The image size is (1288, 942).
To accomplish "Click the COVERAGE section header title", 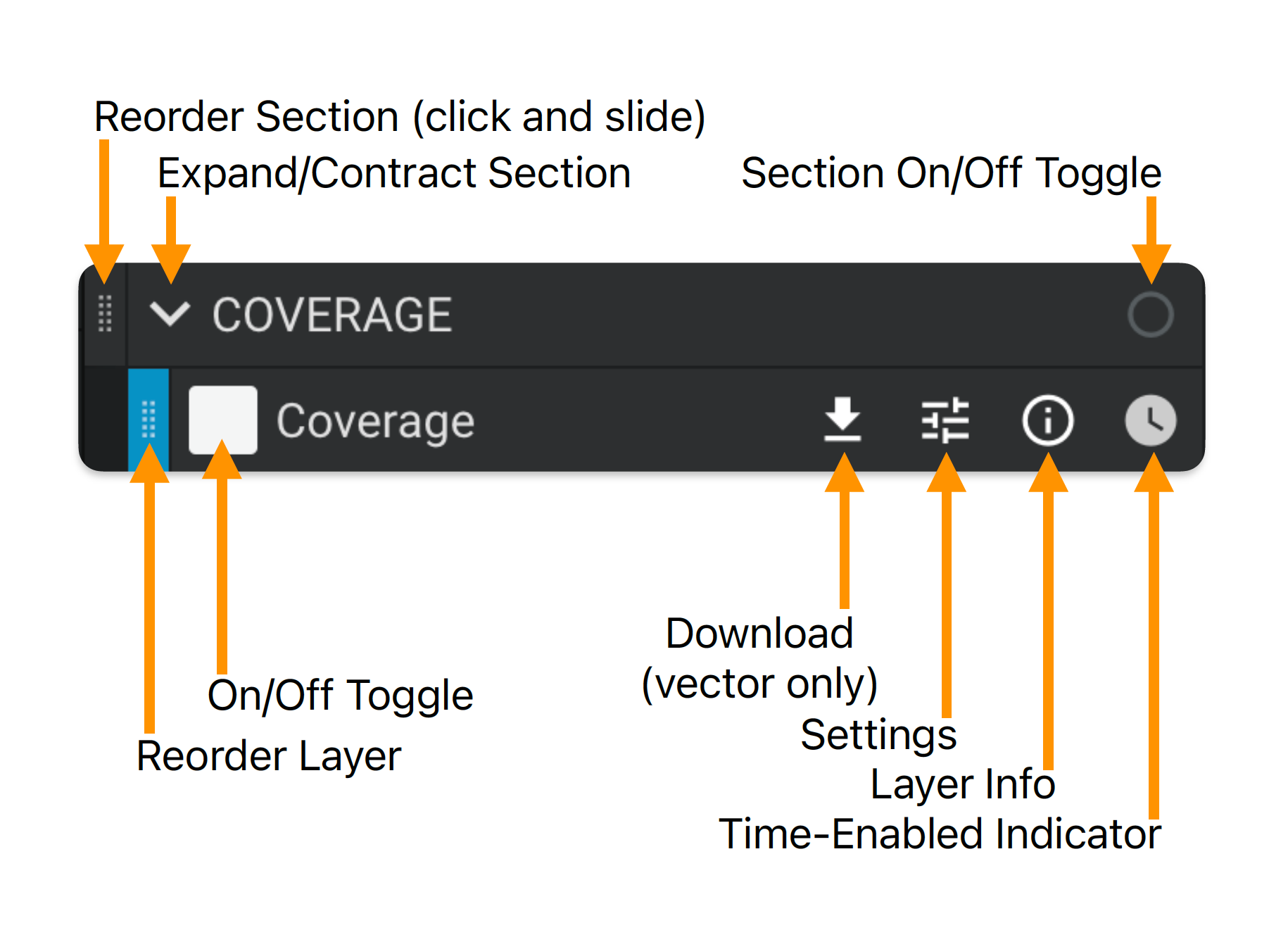I will 332,315.
